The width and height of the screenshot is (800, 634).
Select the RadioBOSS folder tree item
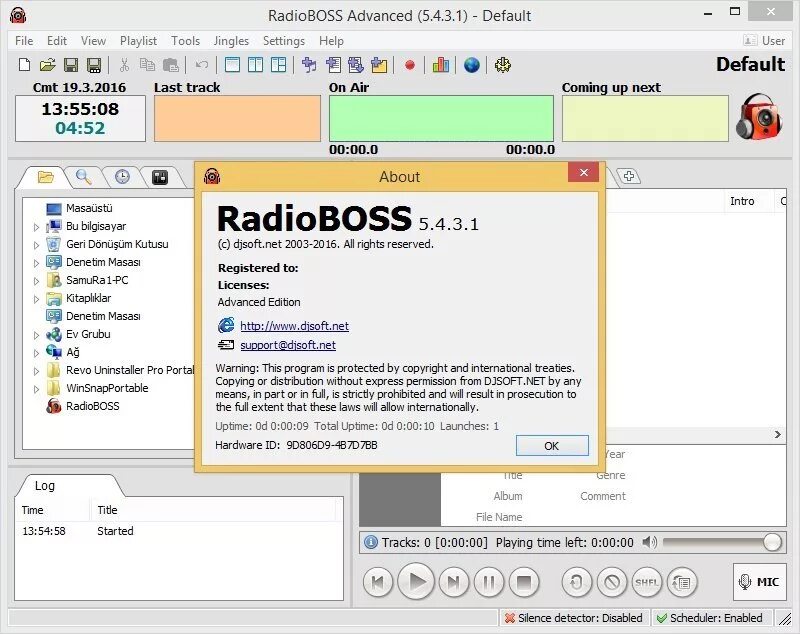click(x=93, y=406)
